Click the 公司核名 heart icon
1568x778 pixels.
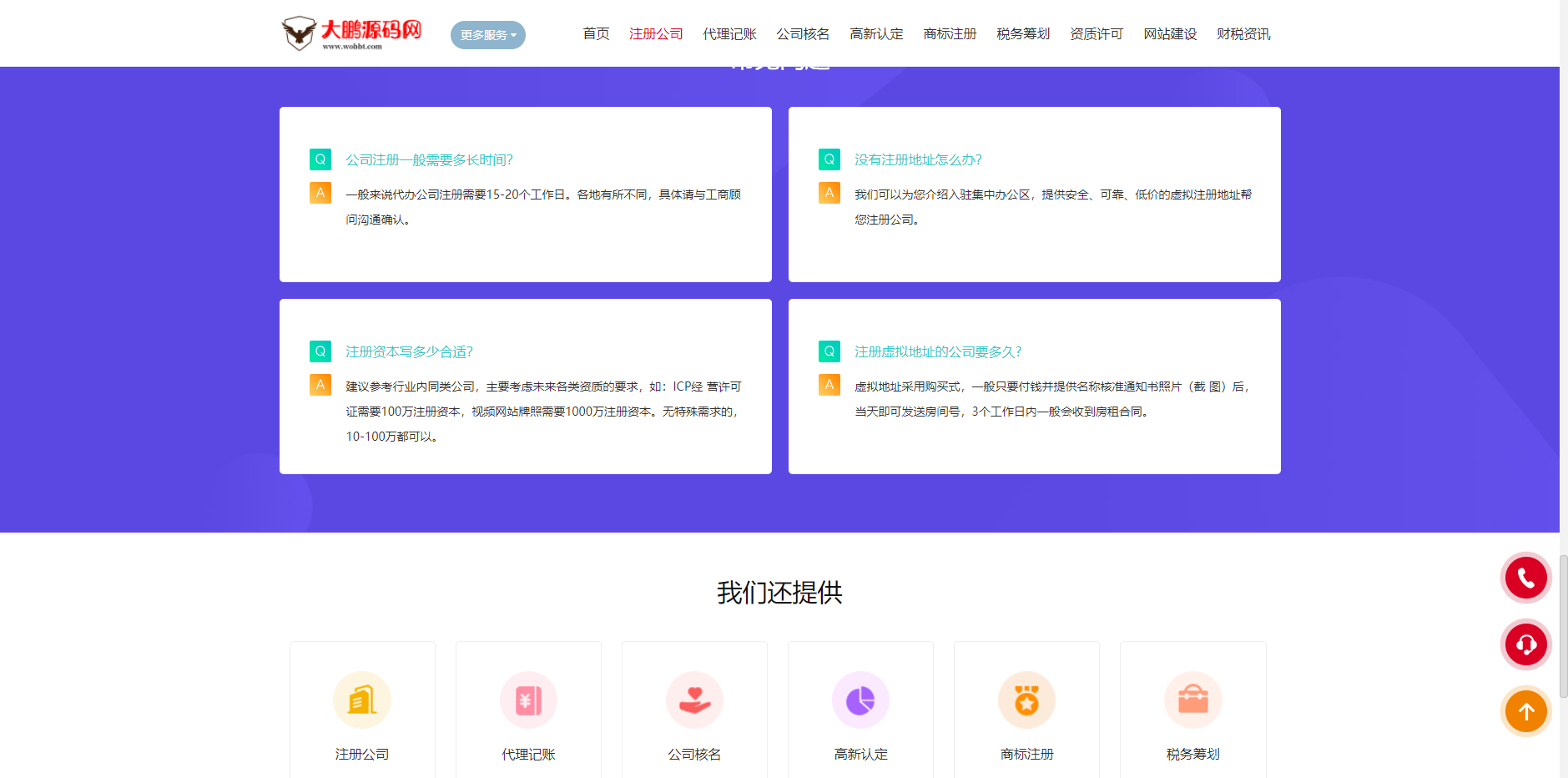tap(693, 700)
